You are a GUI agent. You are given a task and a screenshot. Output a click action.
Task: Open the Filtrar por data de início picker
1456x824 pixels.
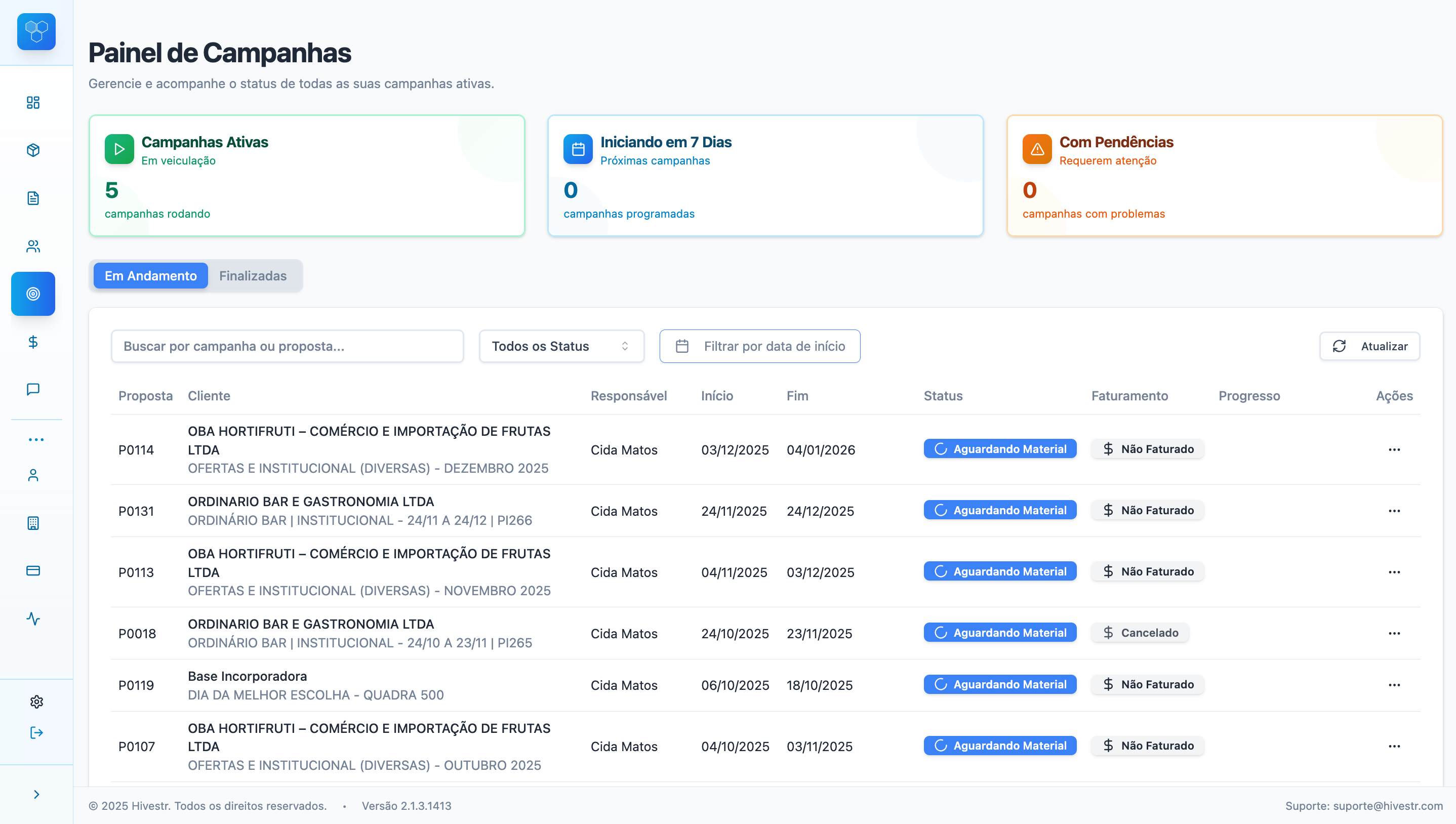(759, 346)
